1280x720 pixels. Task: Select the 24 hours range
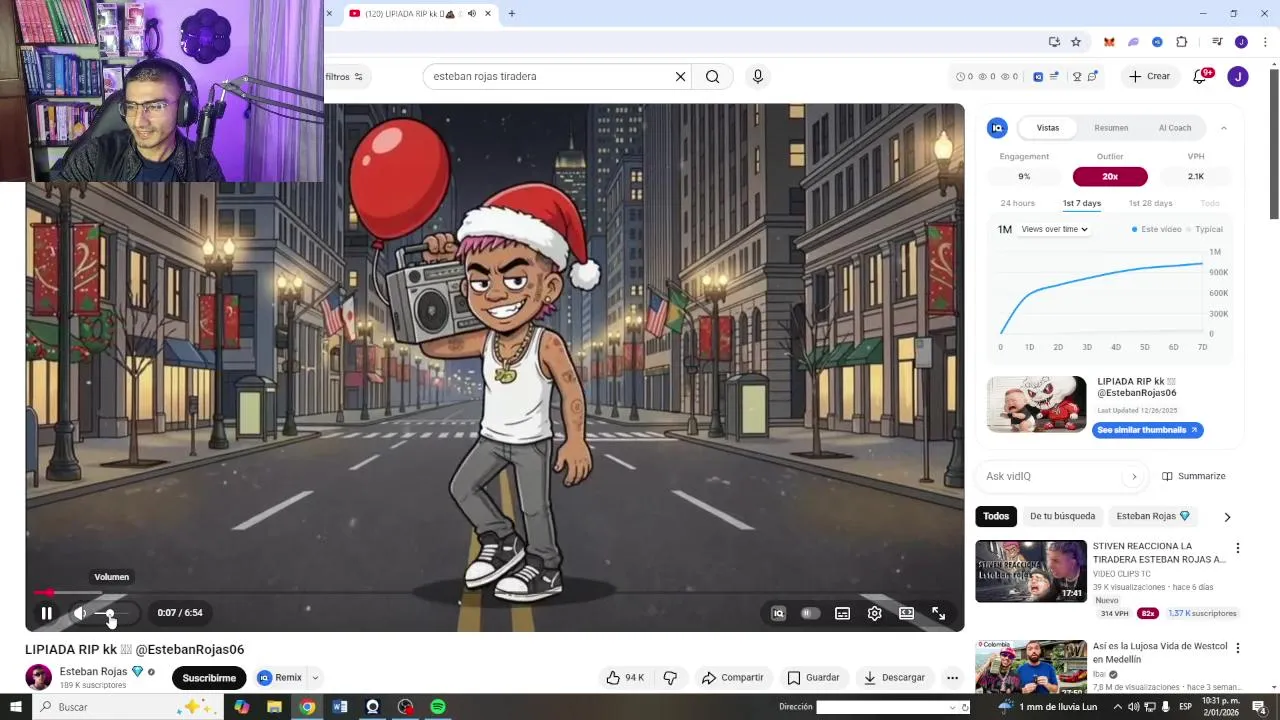[1018, 203]
